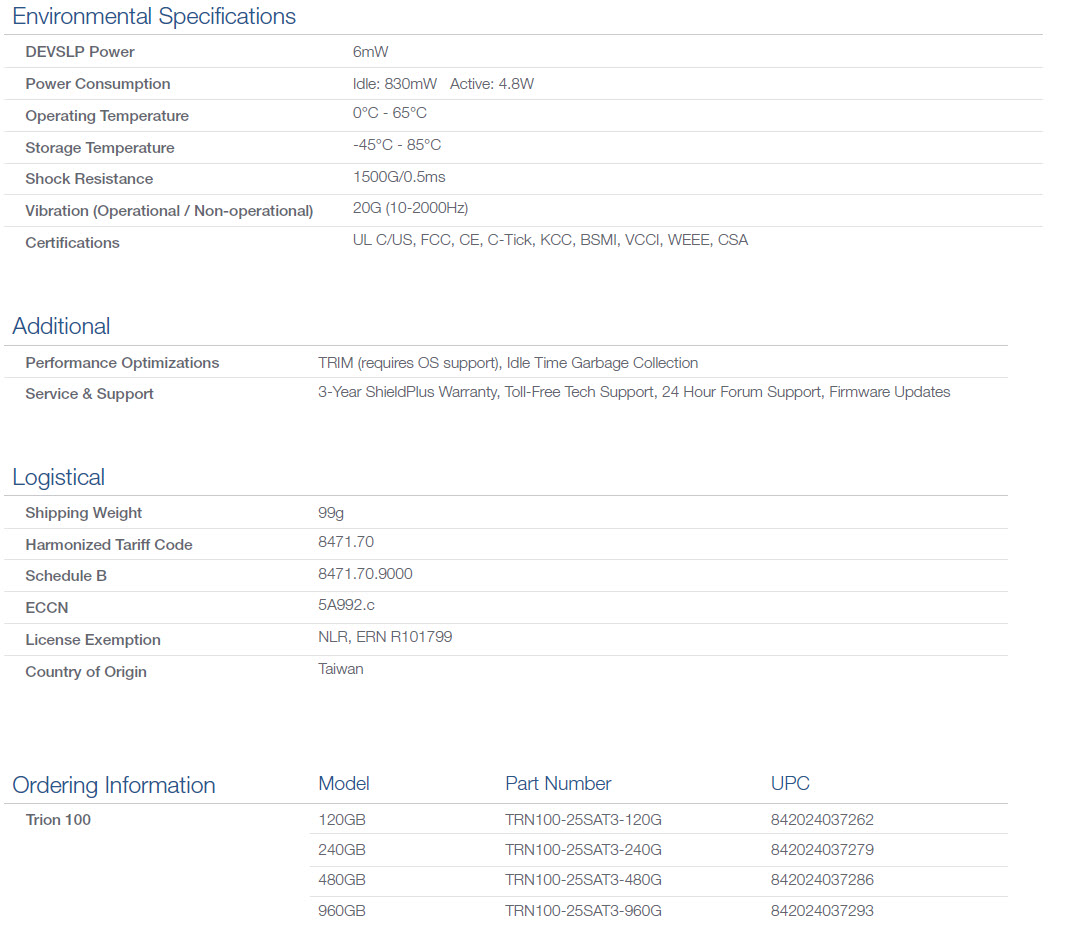Select the Shipping Weight 99g value
The width and height of the screenshot is (1092, 928).
(331, 513)
